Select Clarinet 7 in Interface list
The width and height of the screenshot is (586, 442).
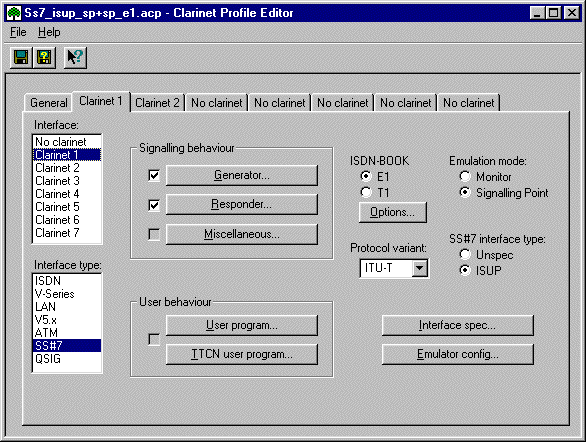[x=67, y=233]
